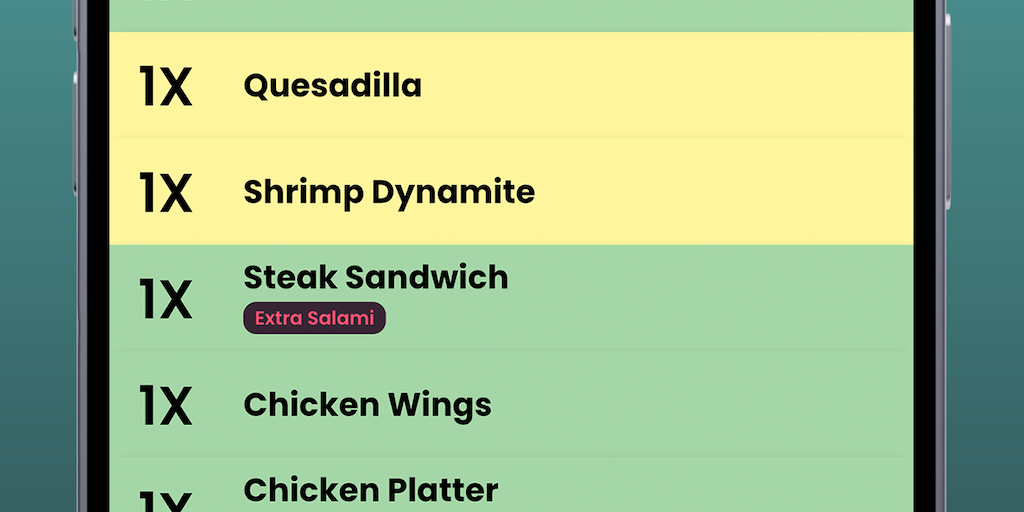Tap empty green space right of Chicken Wings

[700, 405]
